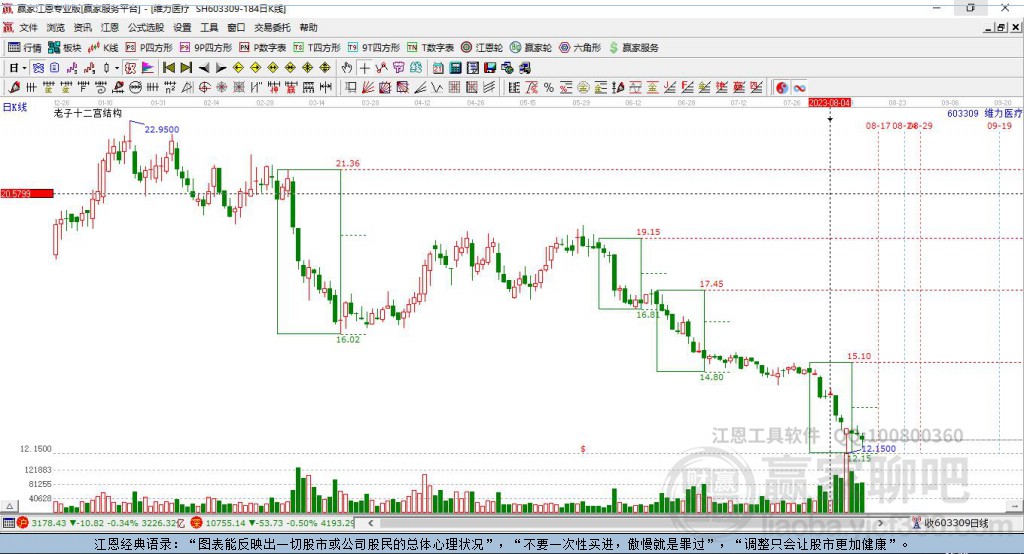Viewport: 1024px width, 554px height.
Task: Click the 收603309日线 status entry
Action: coord(952,523)
